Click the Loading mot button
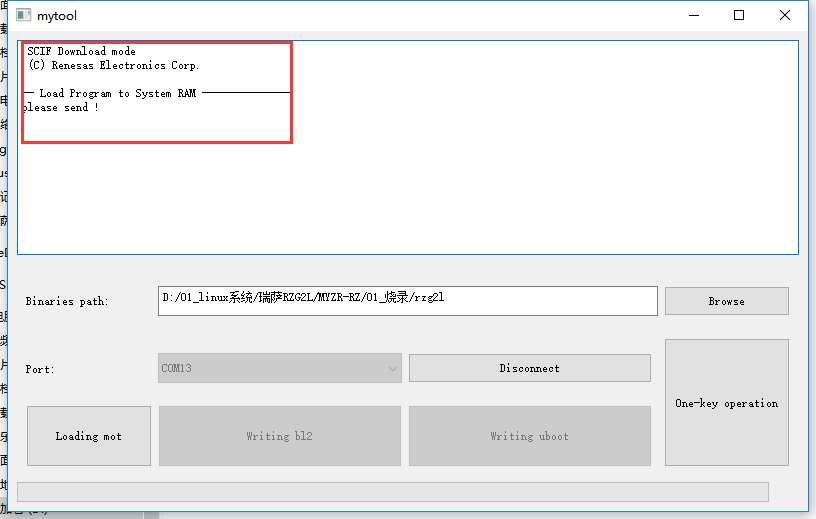The width and height of the screenshot is (816, 519). [88, 436]
